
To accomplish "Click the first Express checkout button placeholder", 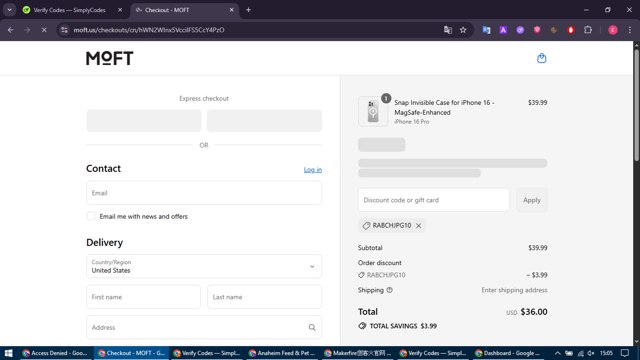I will pyautogui.click(x=144, y=120).
